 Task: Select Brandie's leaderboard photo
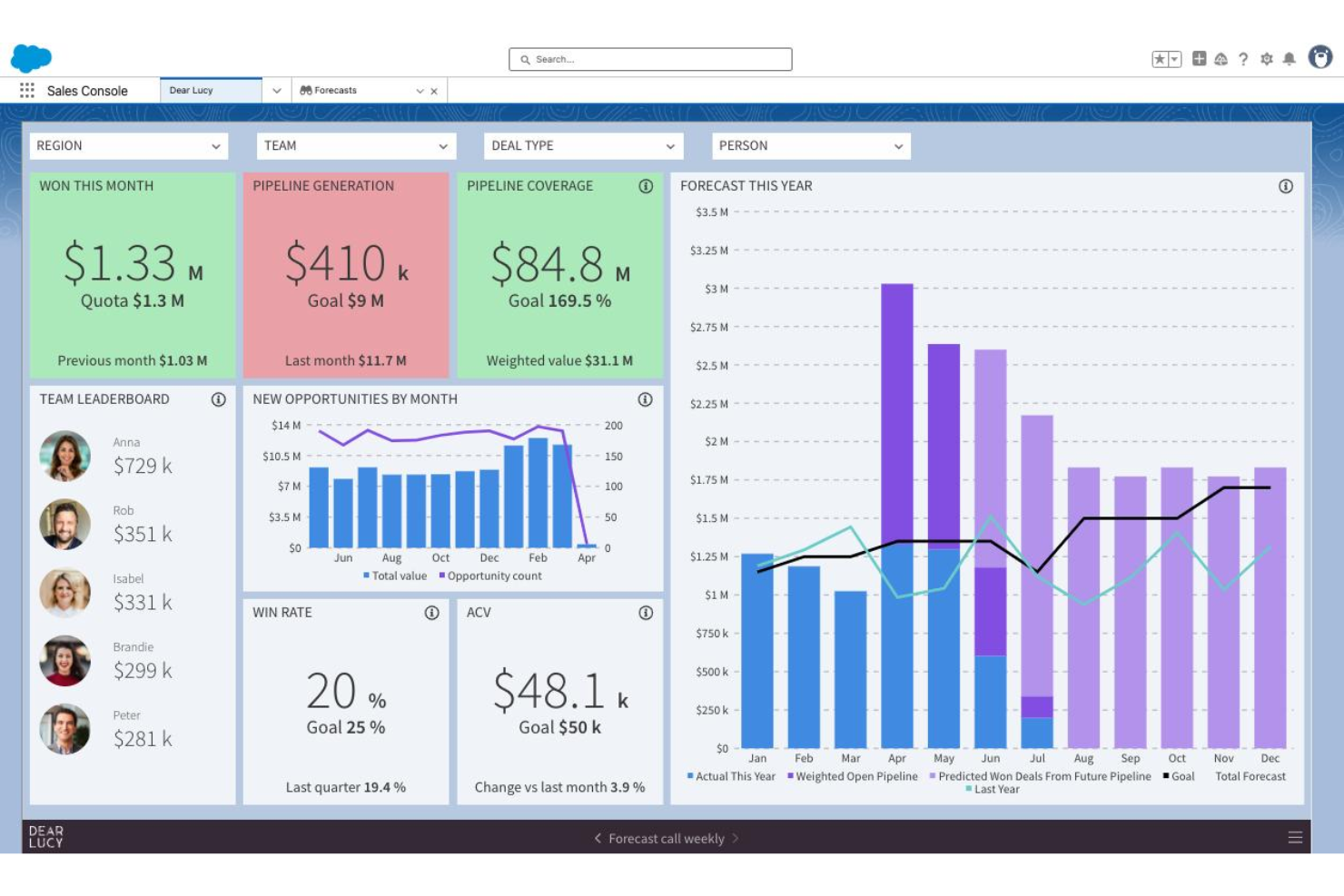[65, 660]
